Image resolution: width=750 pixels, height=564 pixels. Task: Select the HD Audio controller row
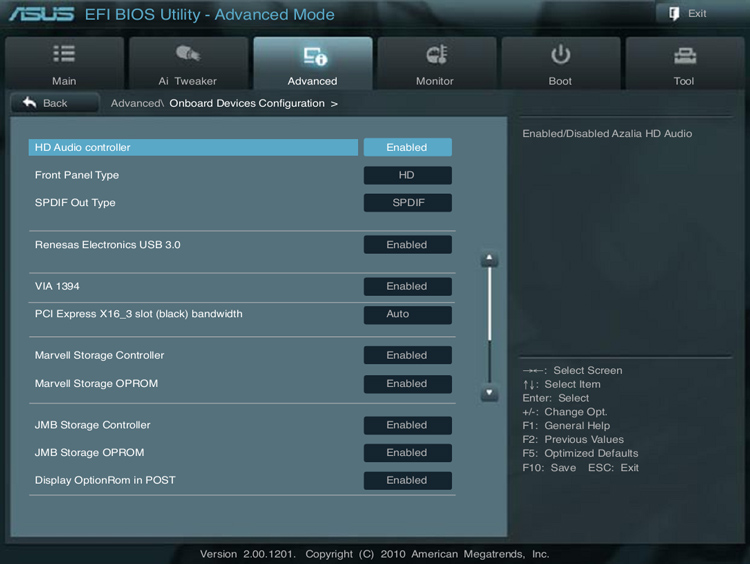(193, 147)
